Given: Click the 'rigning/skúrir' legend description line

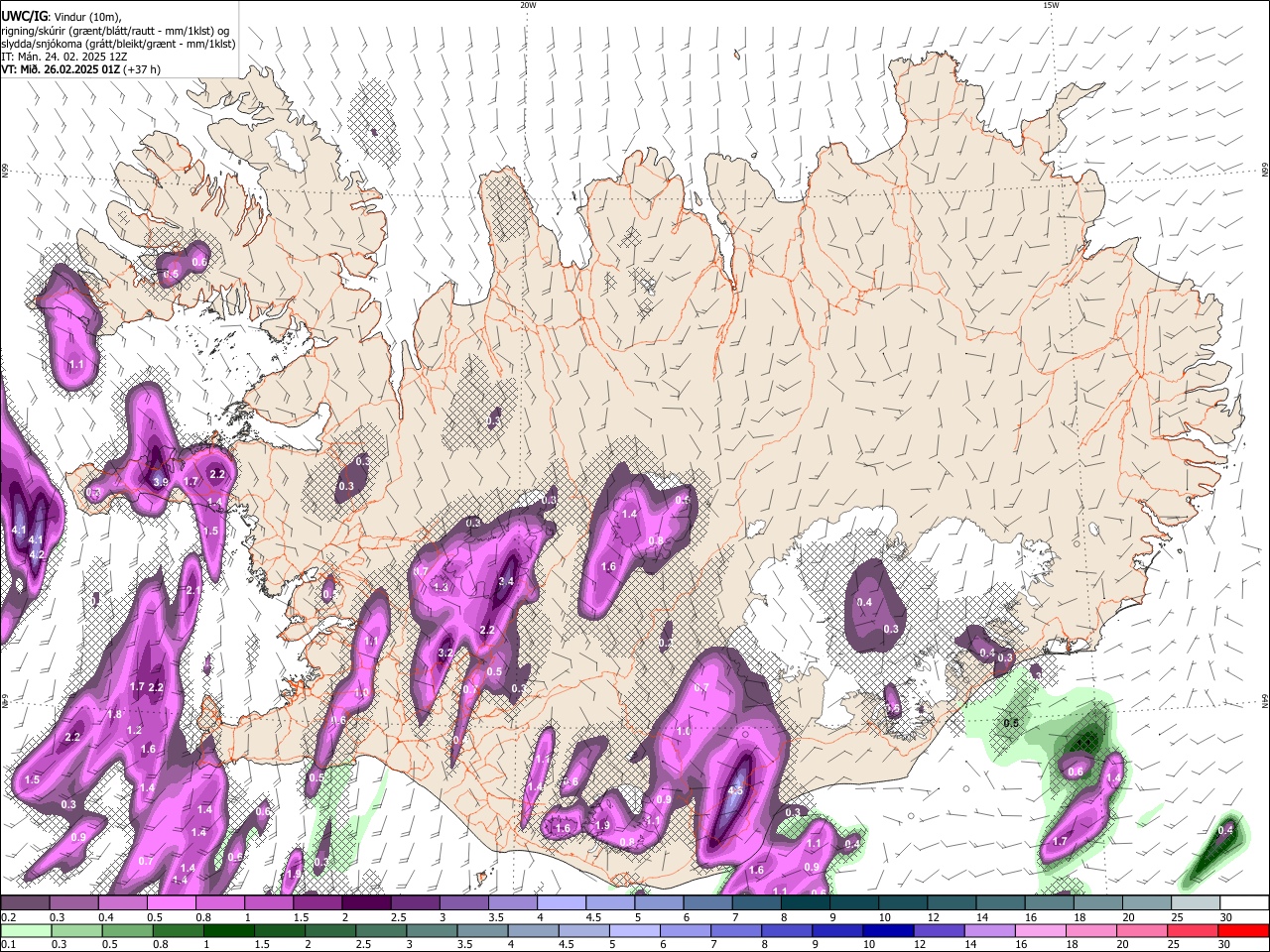Looking at the screenshot, I should coord(115,30).
